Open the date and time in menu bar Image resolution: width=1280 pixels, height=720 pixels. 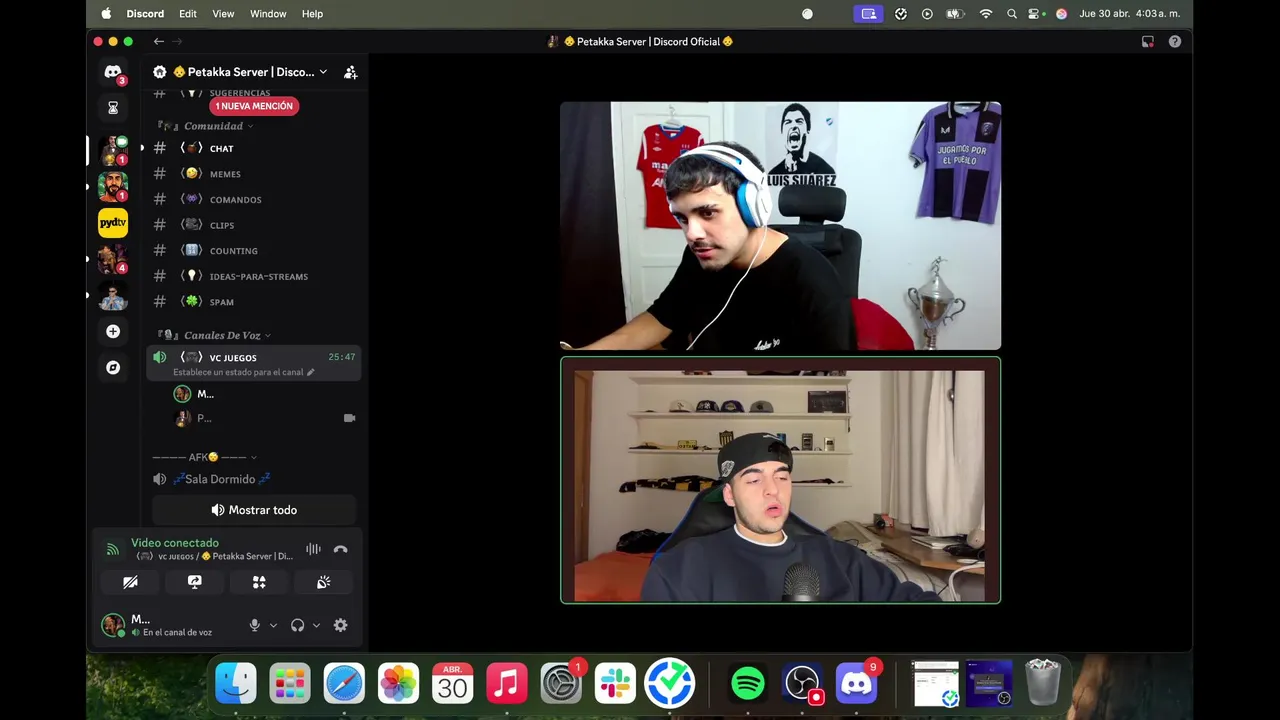pyautogui.click(x=1130, y=14)
